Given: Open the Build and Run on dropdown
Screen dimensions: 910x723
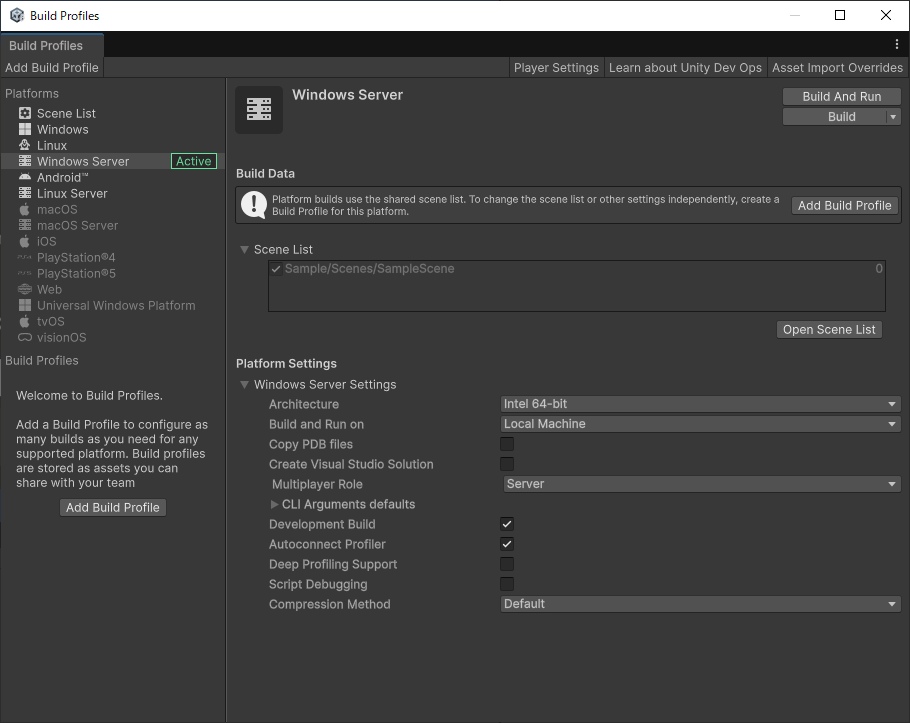Looking at the screenshot, I should 700,424.
